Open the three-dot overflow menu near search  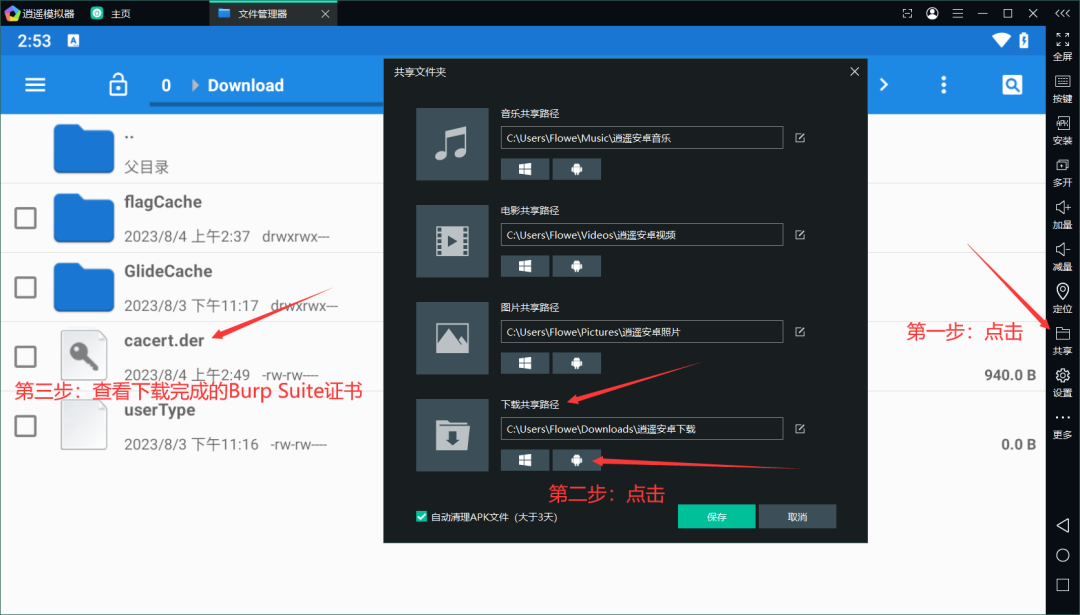(943, 85)
